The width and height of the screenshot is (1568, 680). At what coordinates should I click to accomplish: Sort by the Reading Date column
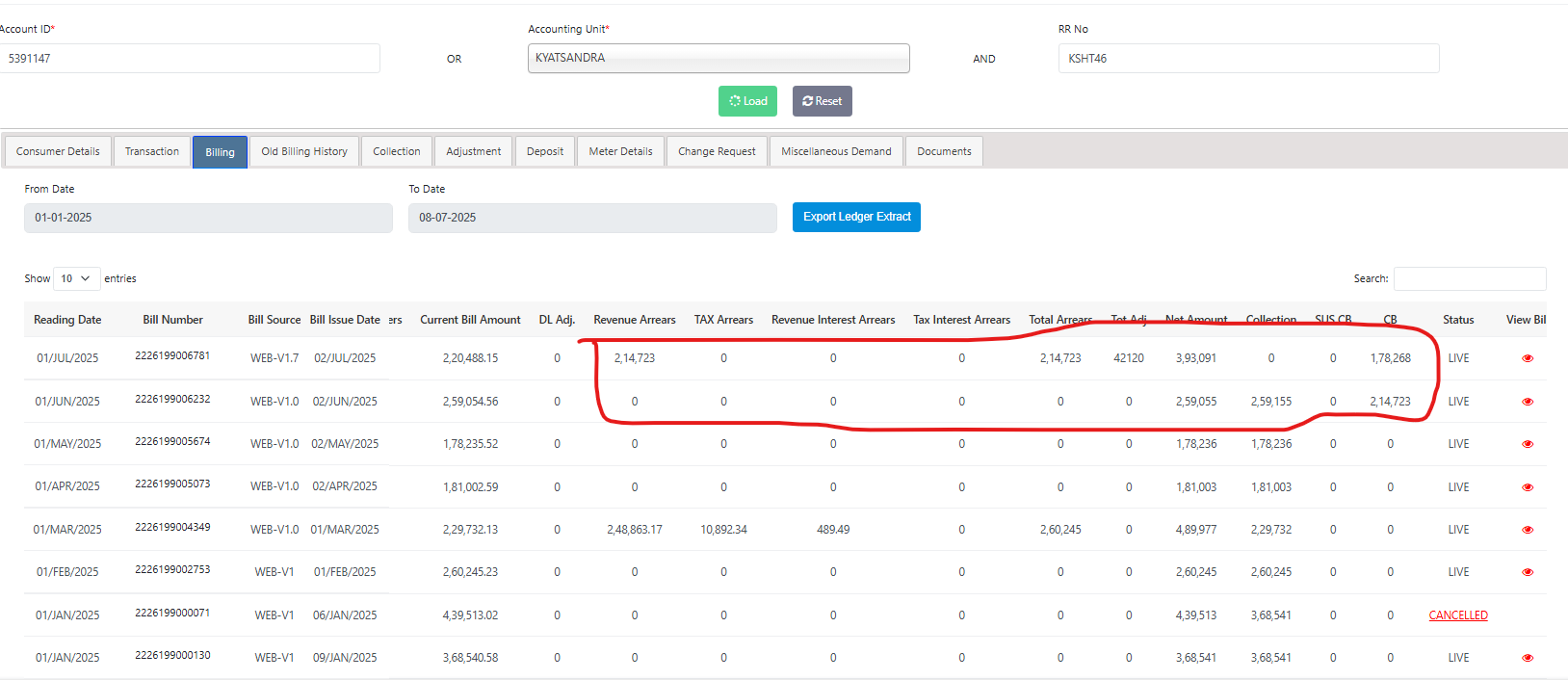(67, 320)
